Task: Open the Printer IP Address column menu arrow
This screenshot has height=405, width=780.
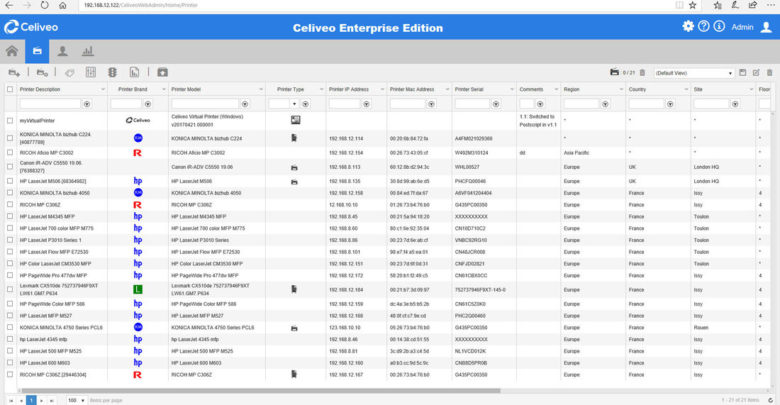Action: tap(382, 90)
